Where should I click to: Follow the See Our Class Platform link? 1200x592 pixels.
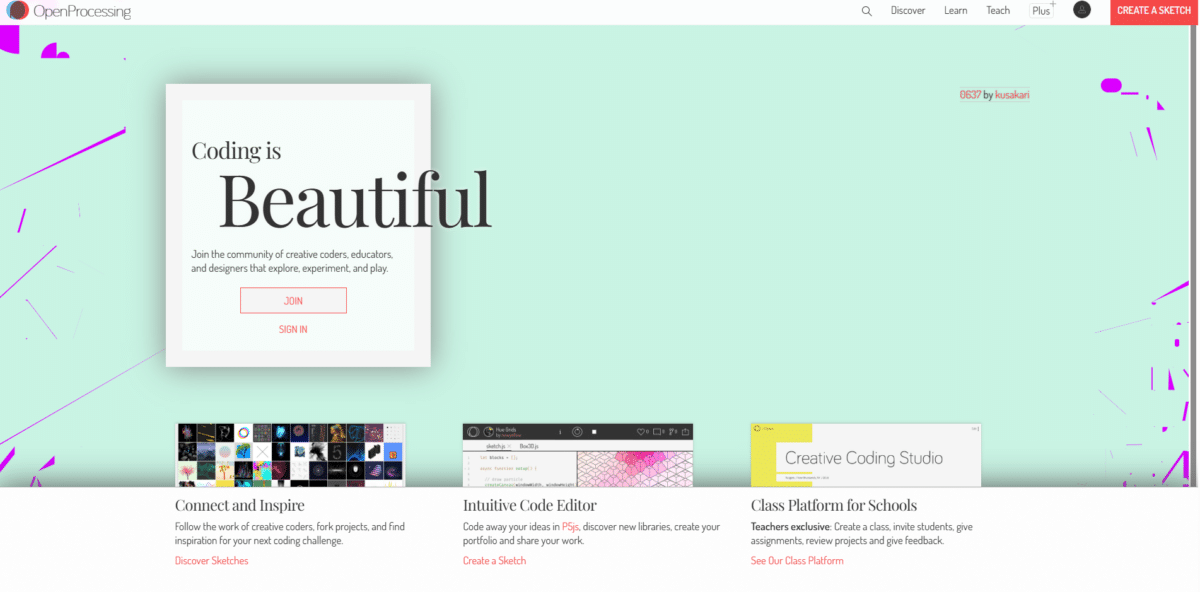click(797, 561)
